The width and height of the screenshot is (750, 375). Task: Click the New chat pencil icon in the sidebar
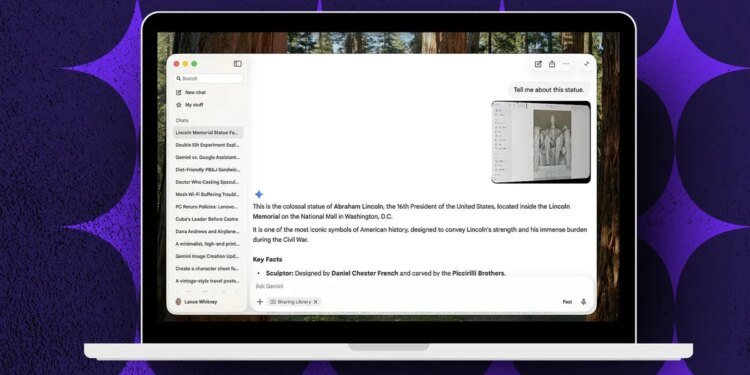click(178, 92)
